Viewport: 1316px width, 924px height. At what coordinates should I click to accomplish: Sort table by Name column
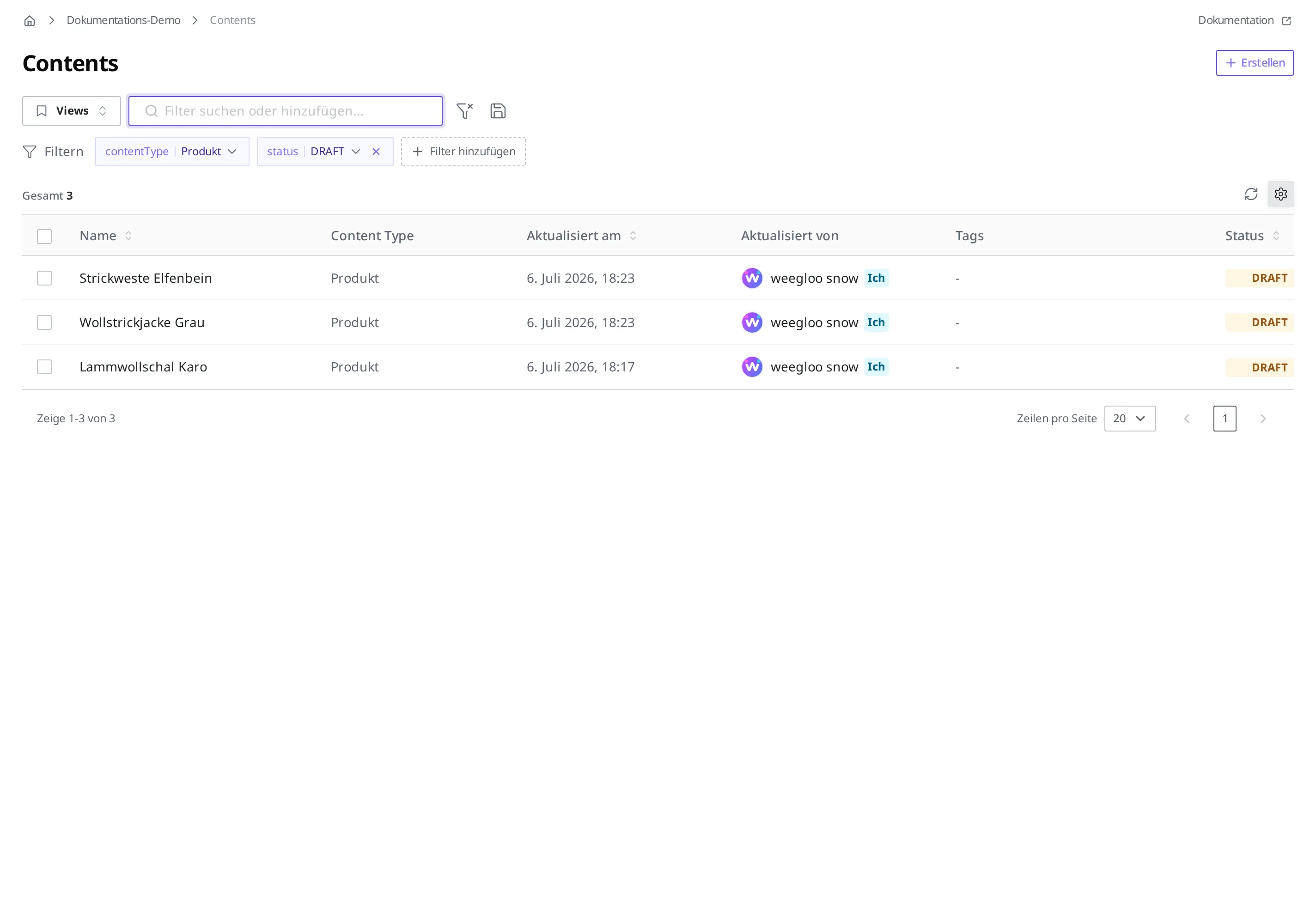128,236
